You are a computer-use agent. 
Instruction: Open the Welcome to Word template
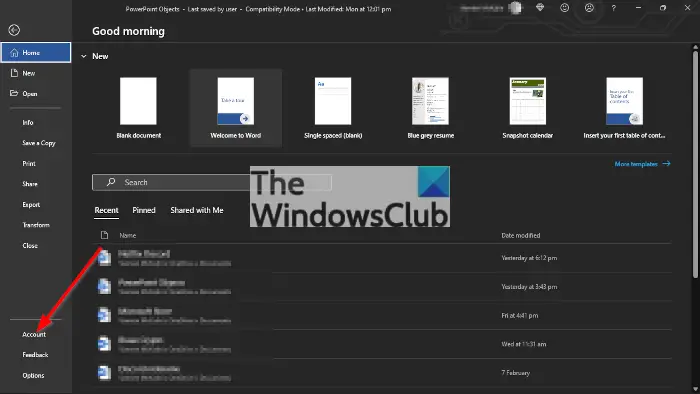(x=236, y=108)
